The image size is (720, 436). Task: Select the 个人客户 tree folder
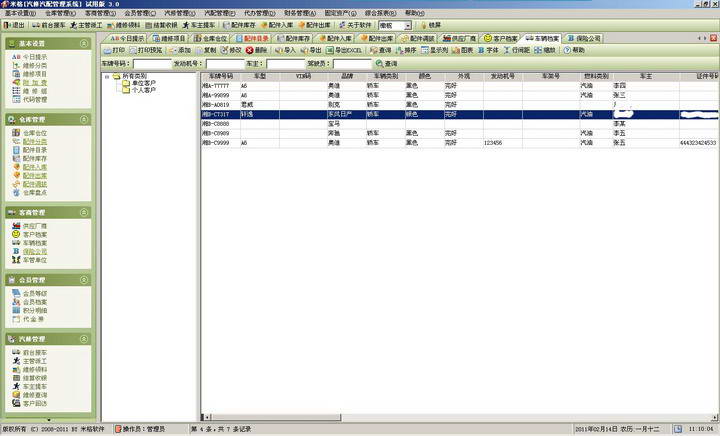(x=144, y=90)
